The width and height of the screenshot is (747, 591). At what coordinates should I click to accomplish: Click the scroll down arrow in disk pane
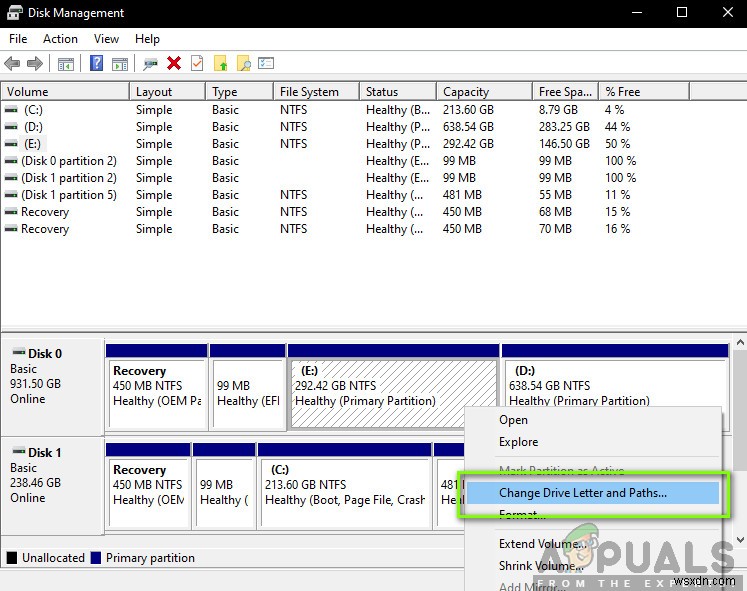(x=740, y=540)
